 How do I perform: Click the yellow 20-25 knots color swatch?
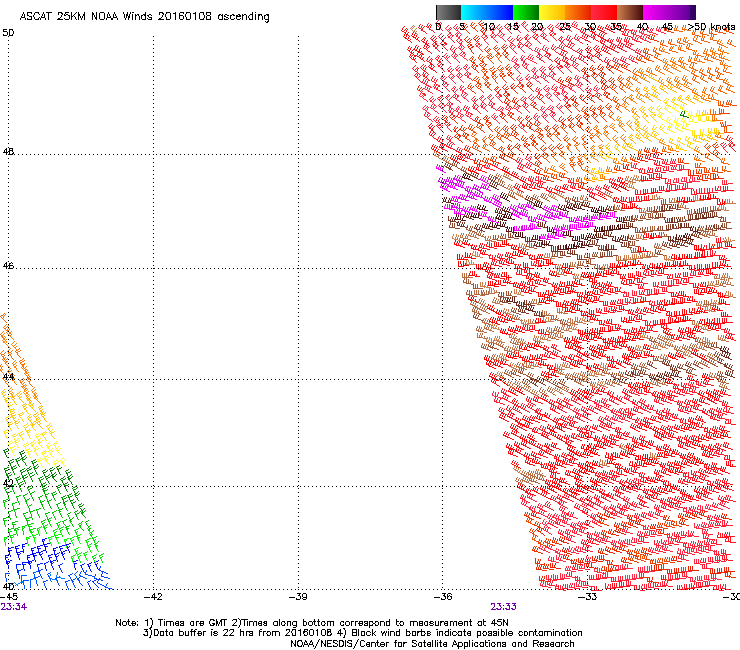click(552, 12)
